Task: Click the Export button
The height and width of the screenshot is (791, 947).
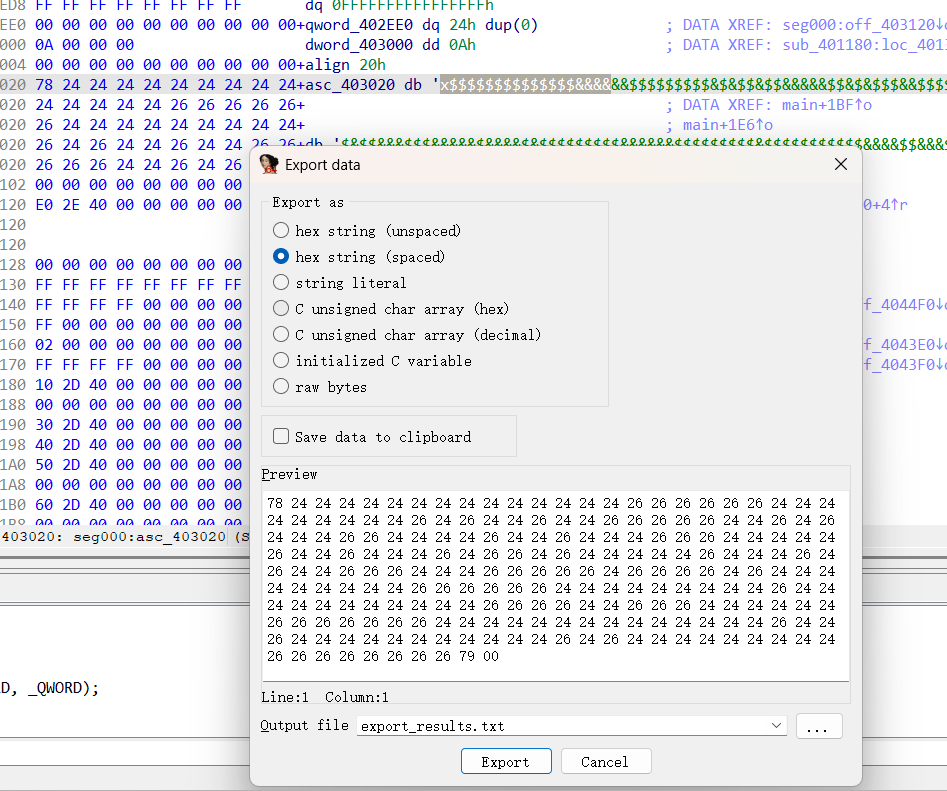Action: (x=506, y=761)
